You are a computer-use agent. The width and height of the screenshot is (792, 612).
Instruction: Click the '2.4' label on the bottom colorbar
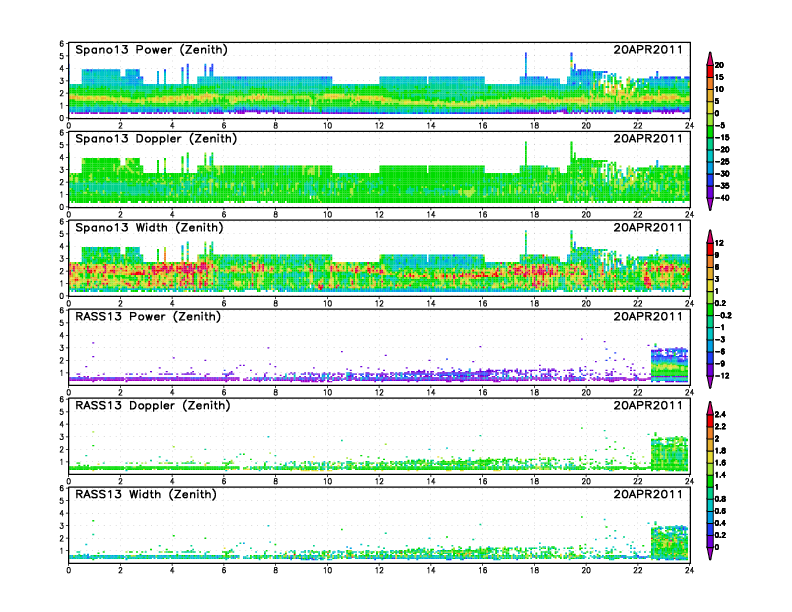click(720, 414)
